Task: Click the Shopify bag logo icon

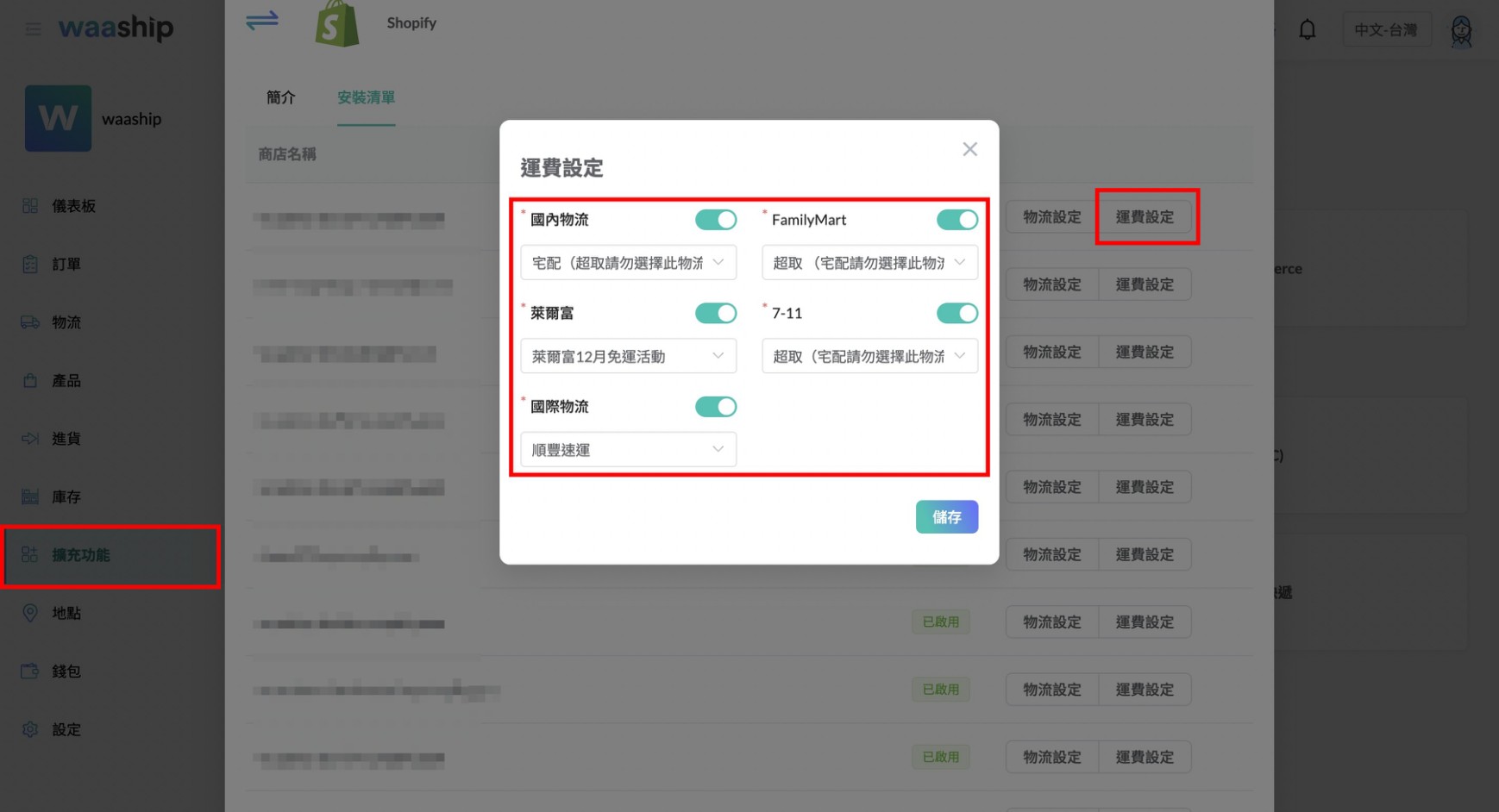Action: [337, 24]
